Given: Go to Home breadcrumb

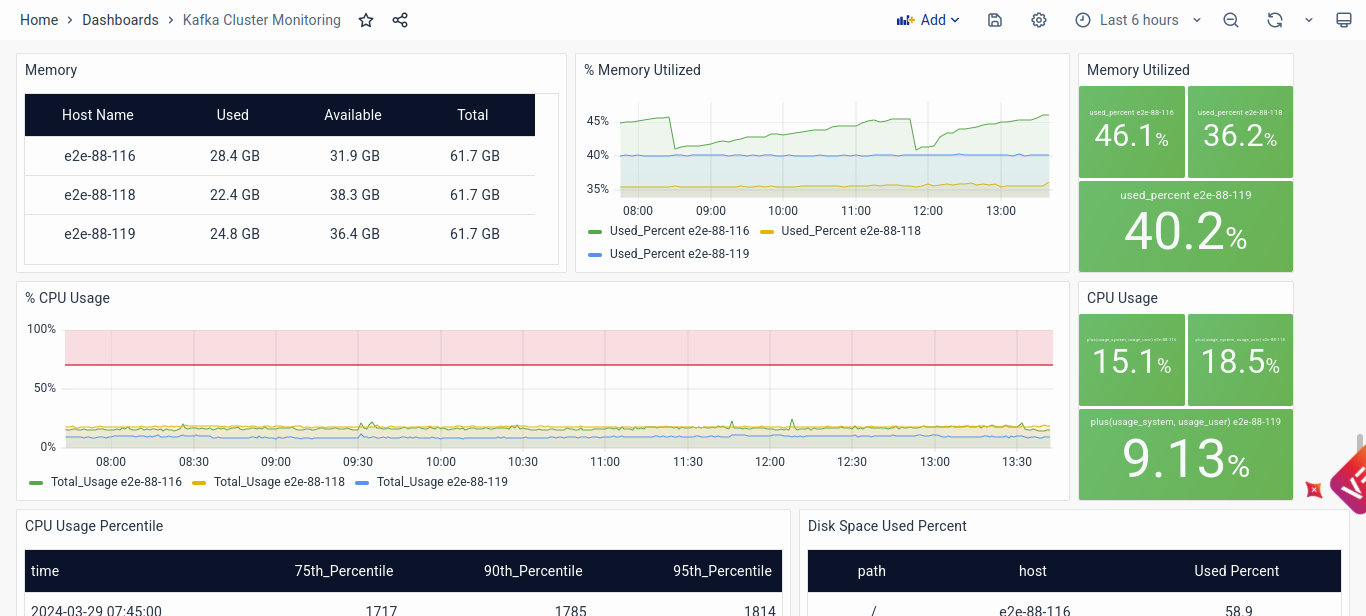Looking at the screenshot, I should 39,20.
